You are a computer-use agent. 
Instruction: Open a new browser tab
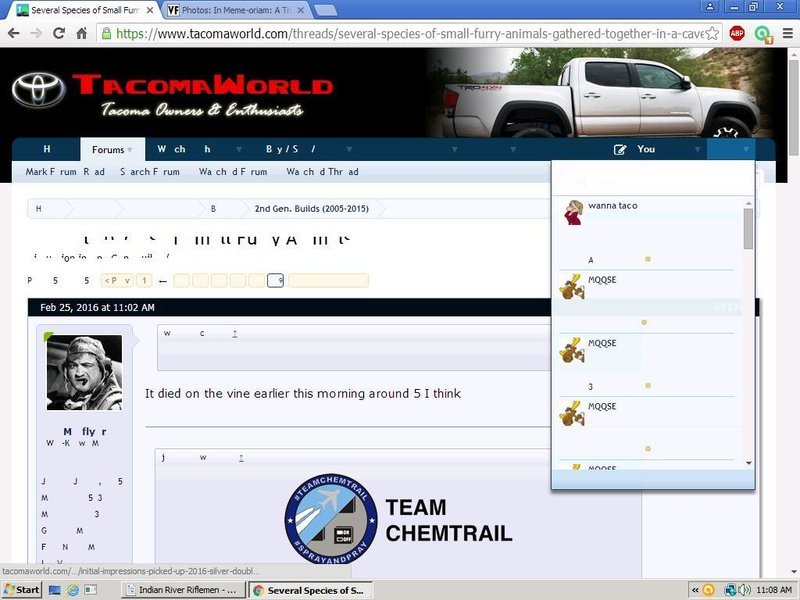coord(324,10)
